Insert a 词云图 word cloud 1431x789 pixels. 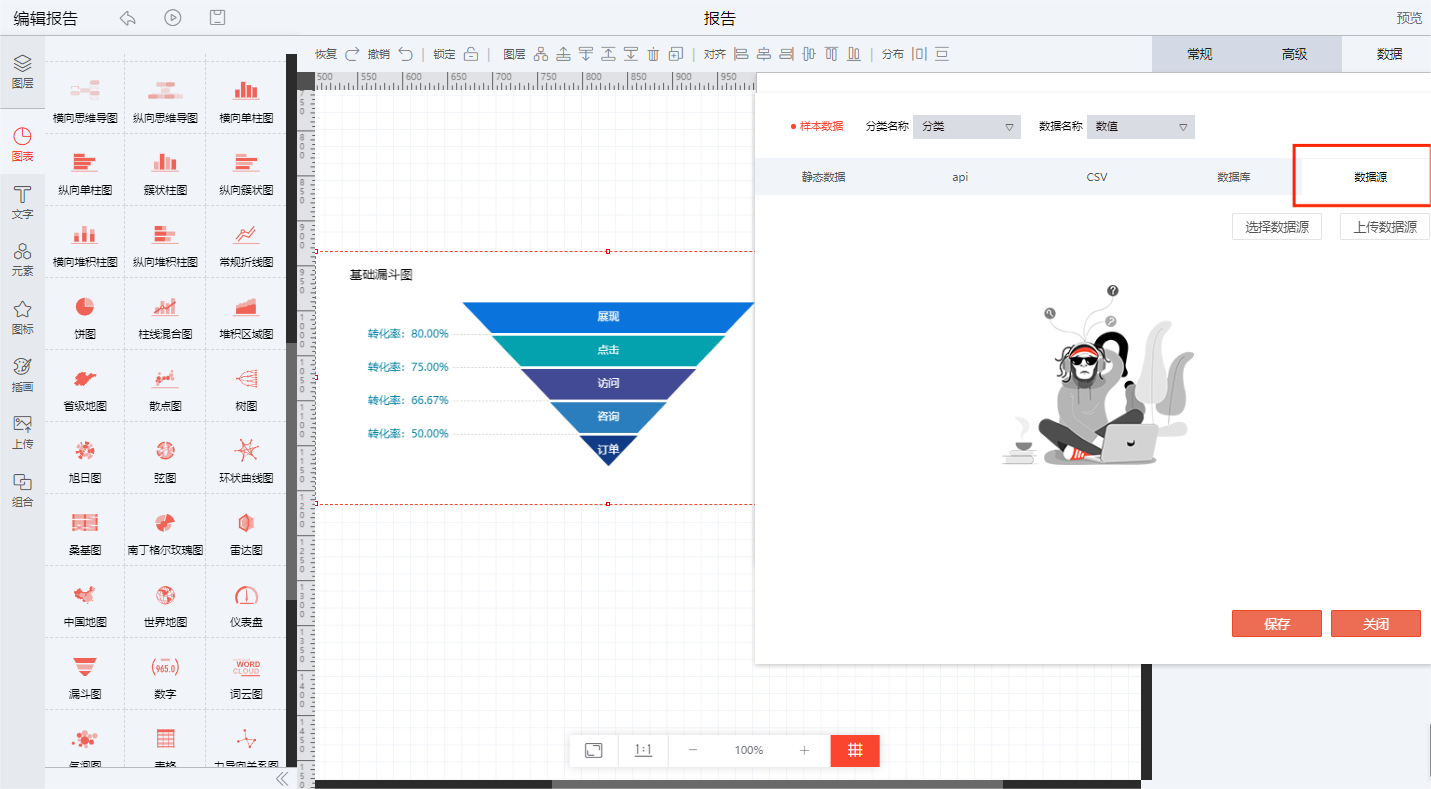click(246, 677)
